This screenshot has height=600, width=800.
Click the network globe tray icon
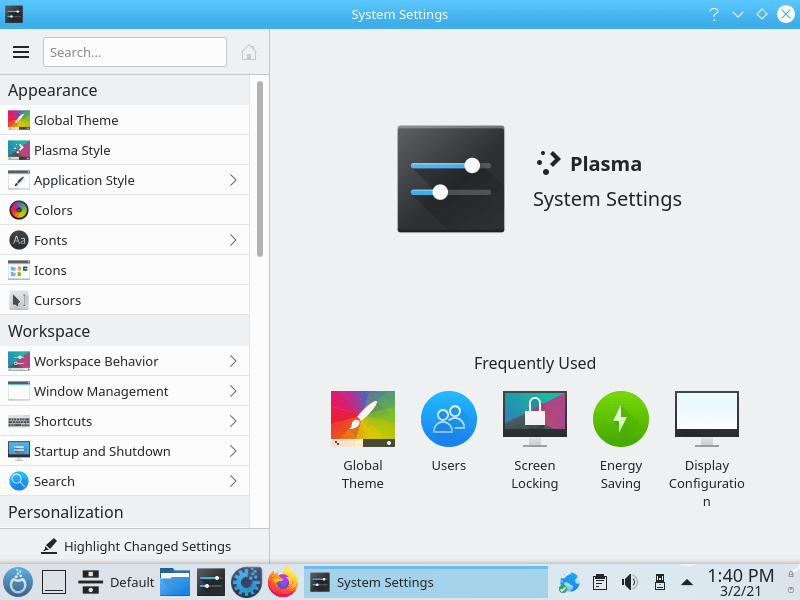(x=569, y=582)
